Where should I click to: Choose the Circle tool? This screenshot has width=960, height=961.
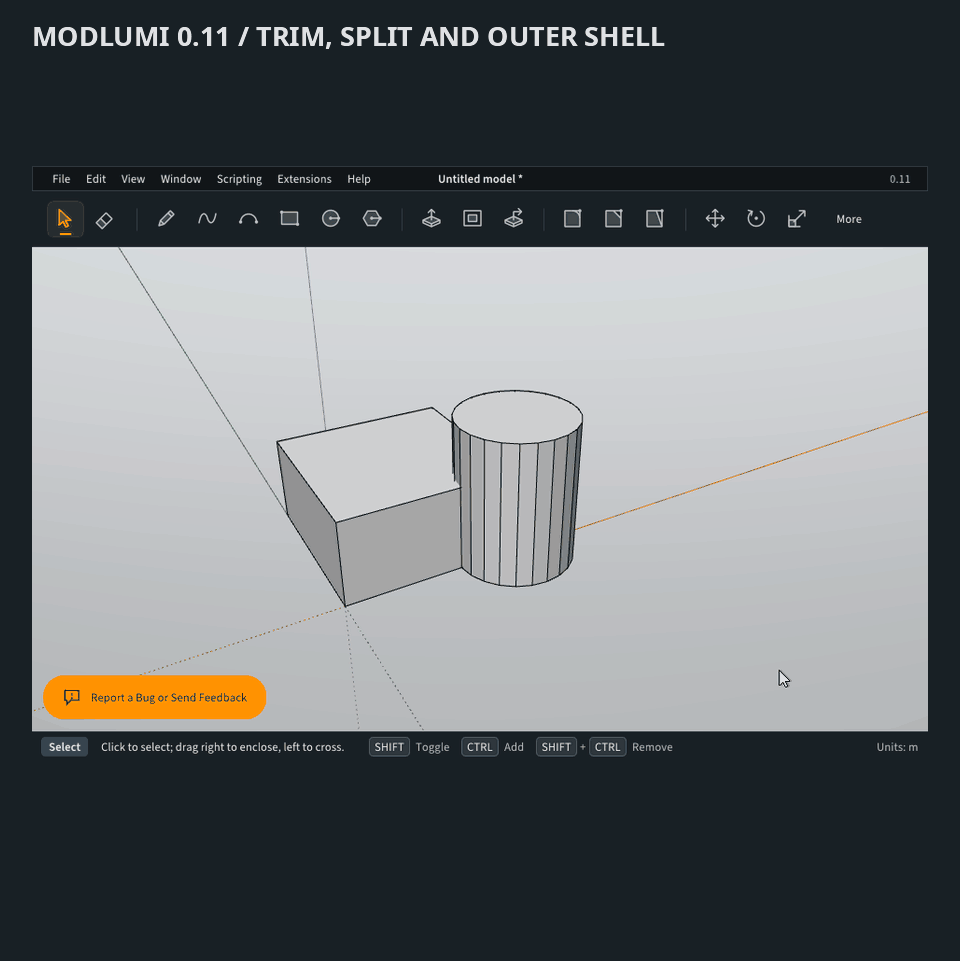pyautogui.click(x=330, y=219)
